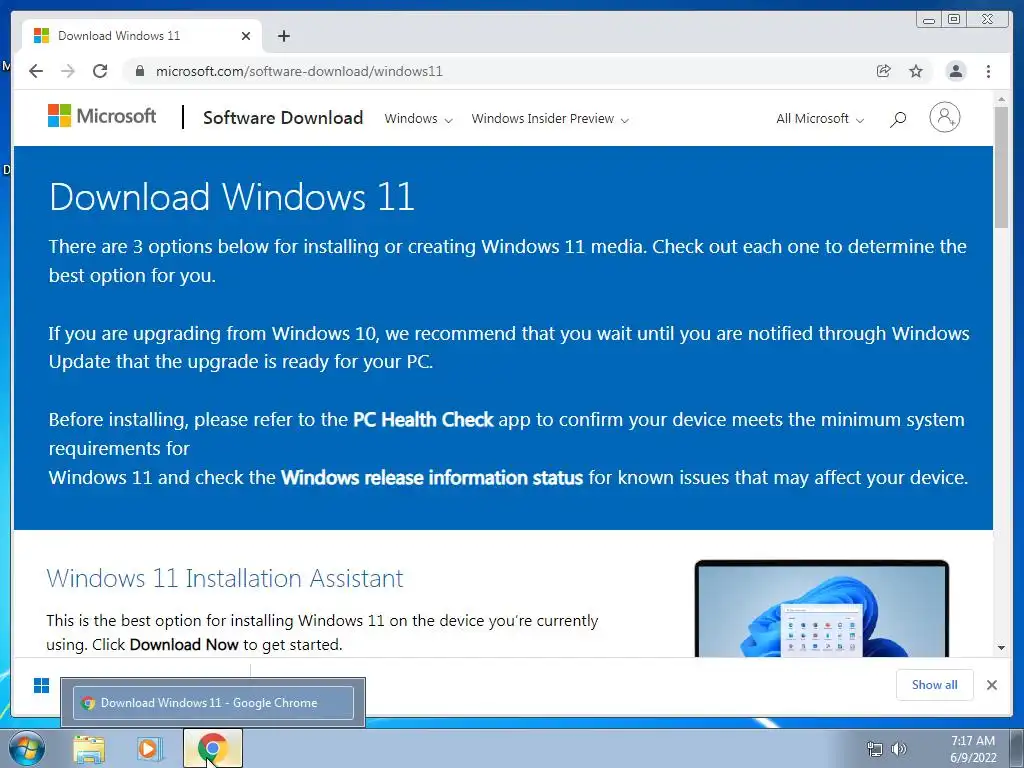Launch Windows Media Player from taskbar
Image resolution: width=1024 pixels, height=768 pixels.
click(x=150, y=749)
